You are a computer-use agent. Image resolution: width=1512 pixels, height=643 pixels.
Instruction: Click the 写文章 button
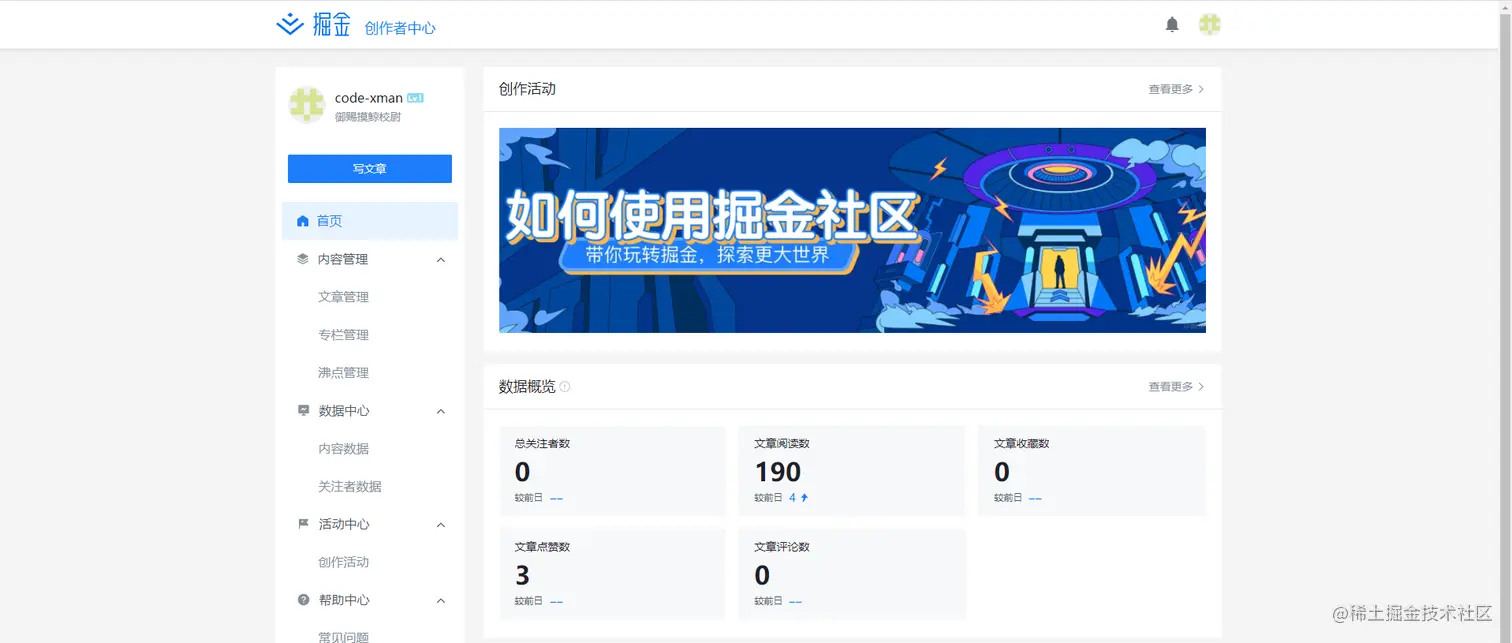tap(370, 169)
